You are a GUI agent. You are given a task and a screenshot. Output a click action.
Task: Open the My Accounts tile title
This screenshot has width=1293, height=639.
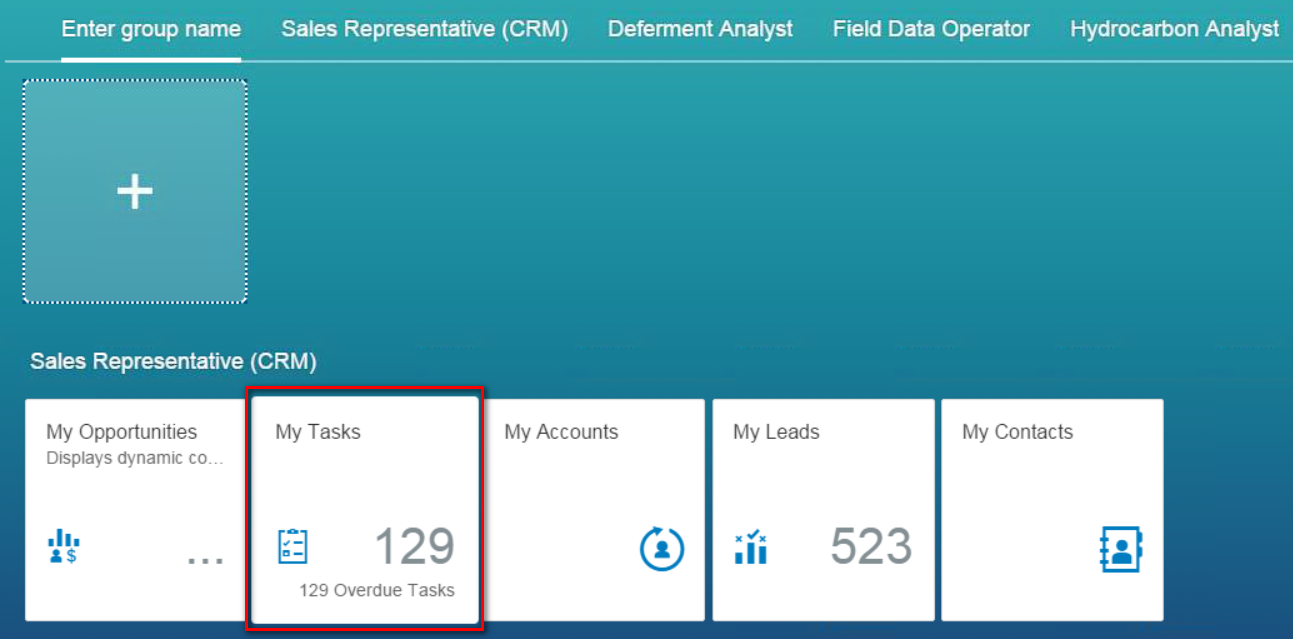coord(561,432)
